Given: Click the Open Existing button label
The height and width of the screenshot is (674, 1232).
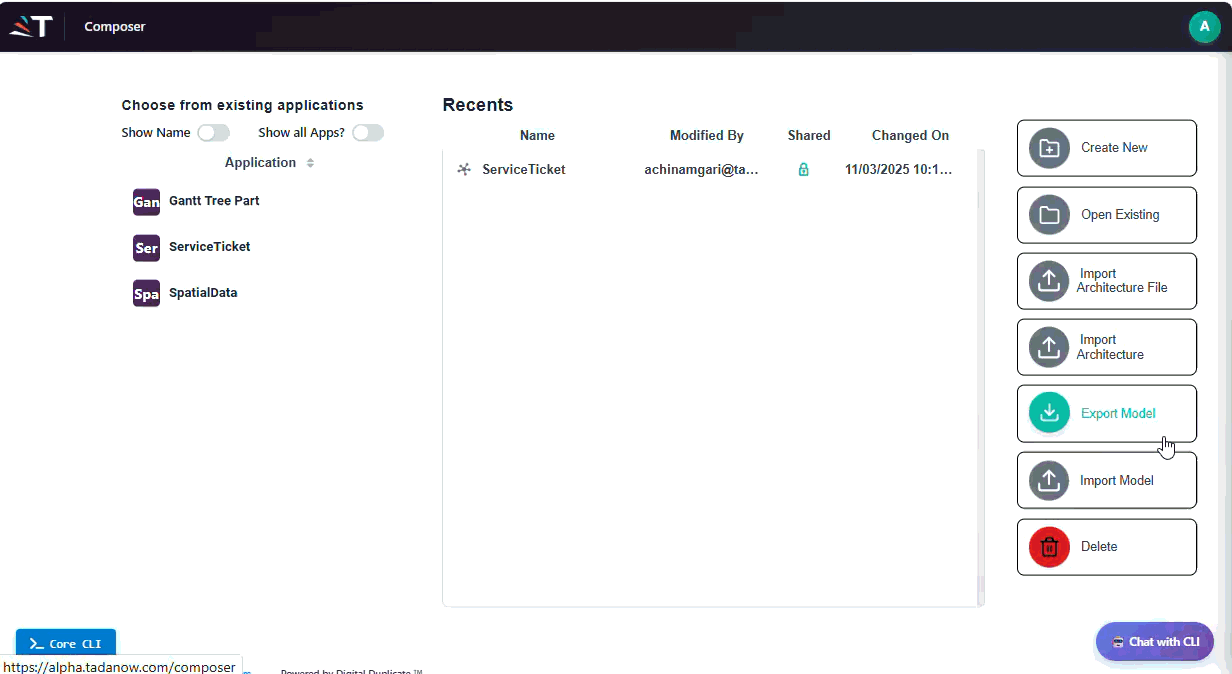Looking at the screenshot, I should [1120, 215].
